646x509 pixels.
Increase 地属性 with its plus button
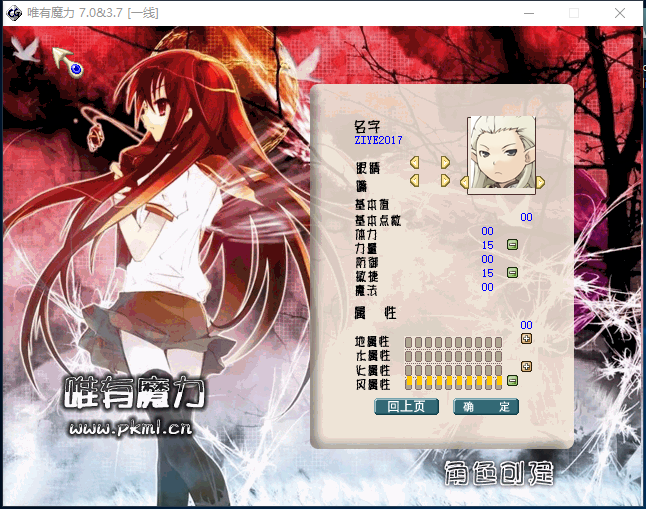coord(526,338)
